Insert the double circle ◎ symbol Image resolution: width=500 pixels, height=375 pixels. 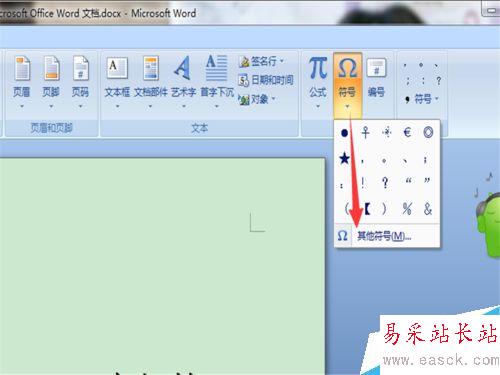coord(428,132)
